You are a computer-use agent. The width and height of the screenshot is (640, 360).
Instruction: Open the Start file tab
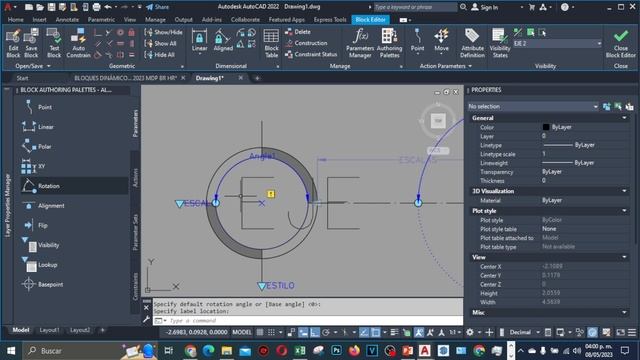click(22, 78)
